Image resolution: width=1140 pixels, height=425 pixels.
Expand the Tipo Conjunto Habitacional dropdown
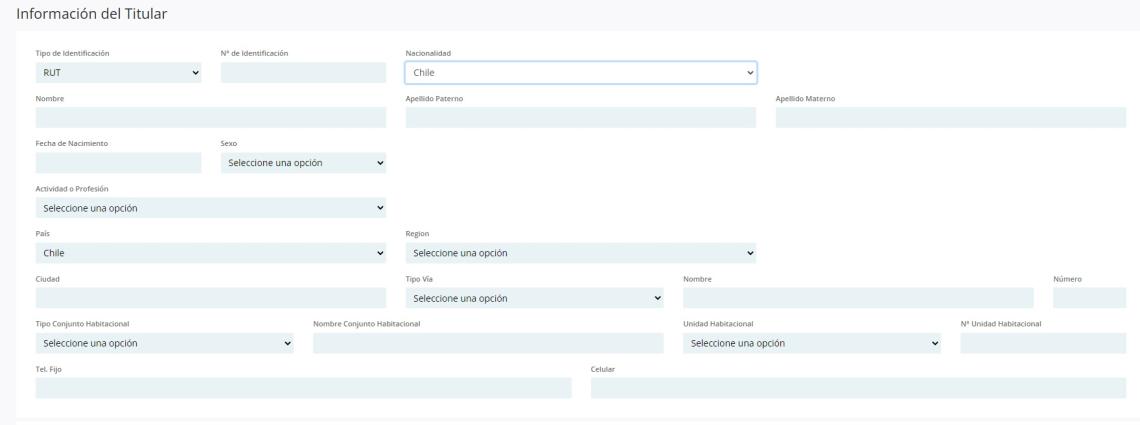pos(164,343)
